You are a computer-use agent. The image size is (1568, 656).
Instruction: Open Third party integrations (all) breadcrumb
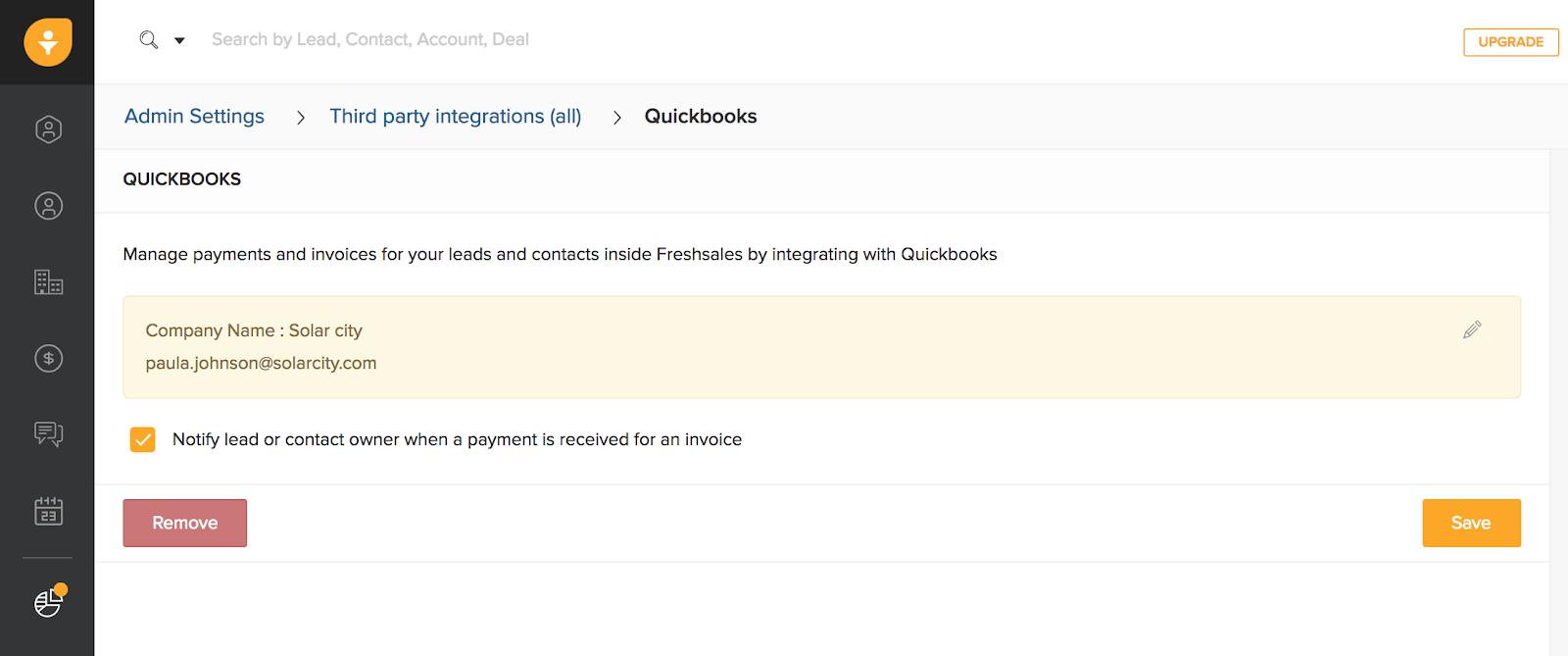click(x=456, y=117)
